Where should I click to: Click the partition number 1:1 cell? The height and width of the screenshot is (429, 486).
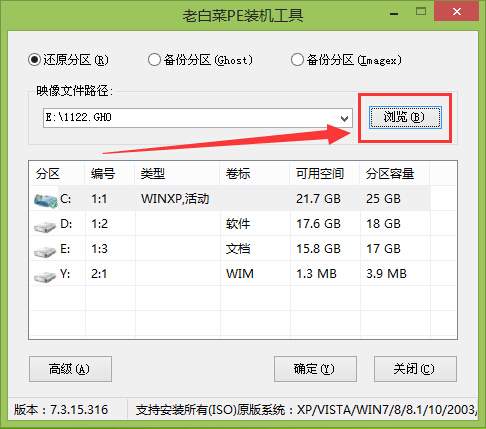99,199
